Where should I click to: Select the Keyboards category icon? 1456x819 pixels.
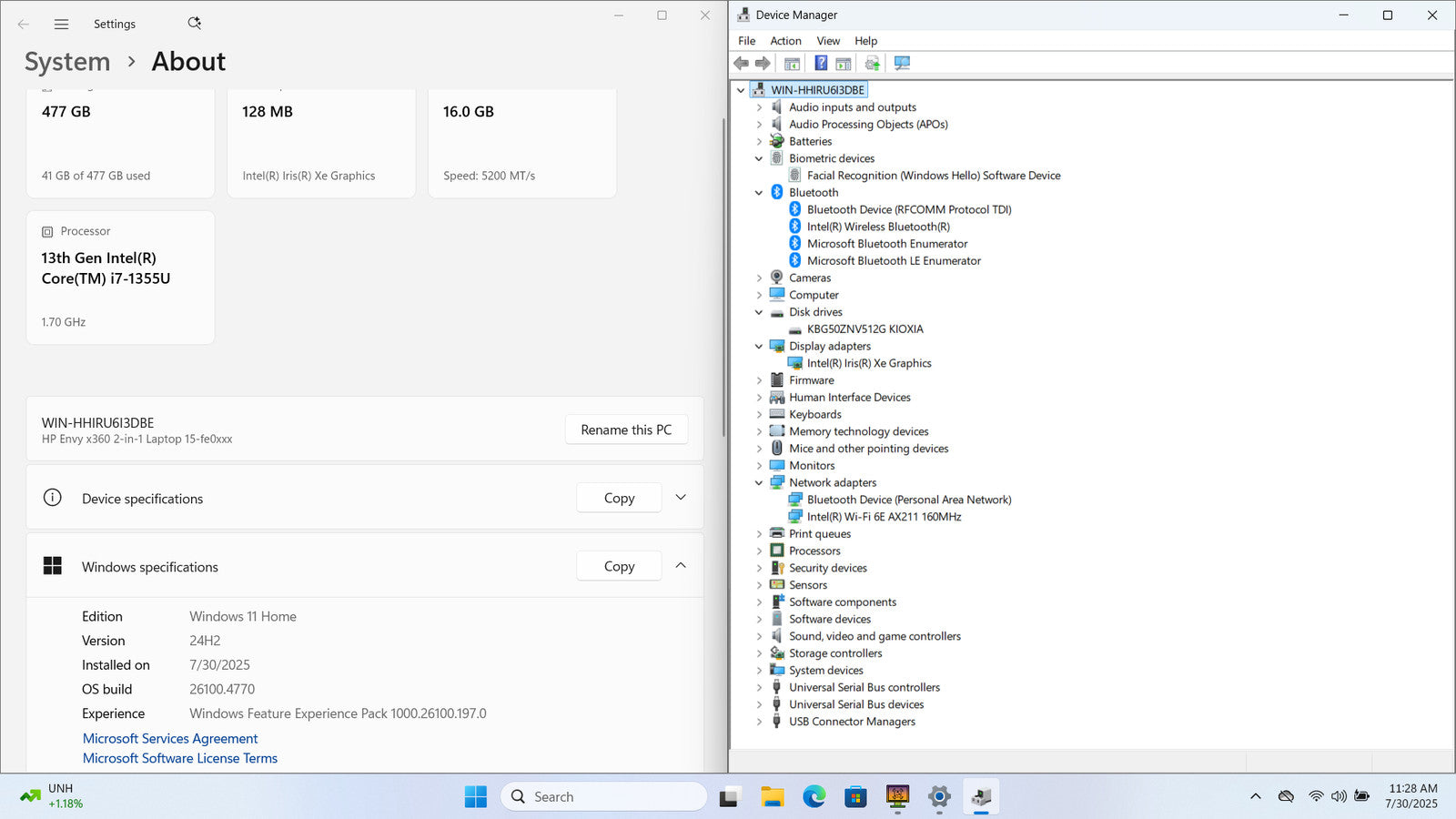776,414
